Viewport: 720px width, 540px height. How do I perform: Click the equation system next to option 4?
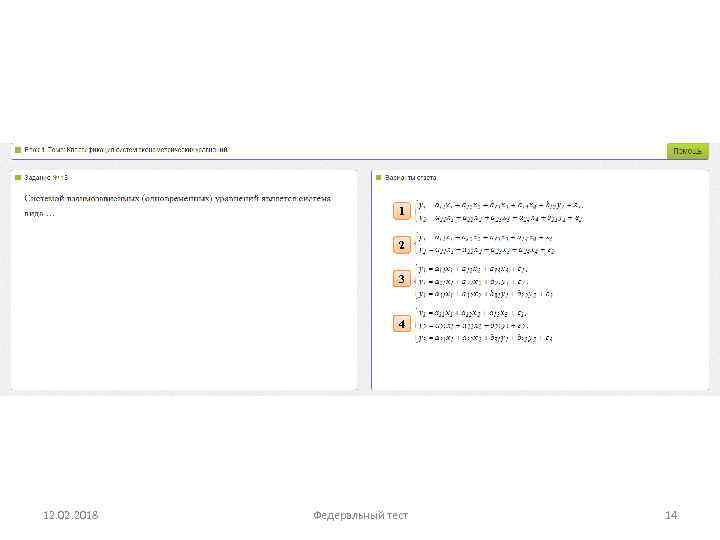tap(484, 326)
